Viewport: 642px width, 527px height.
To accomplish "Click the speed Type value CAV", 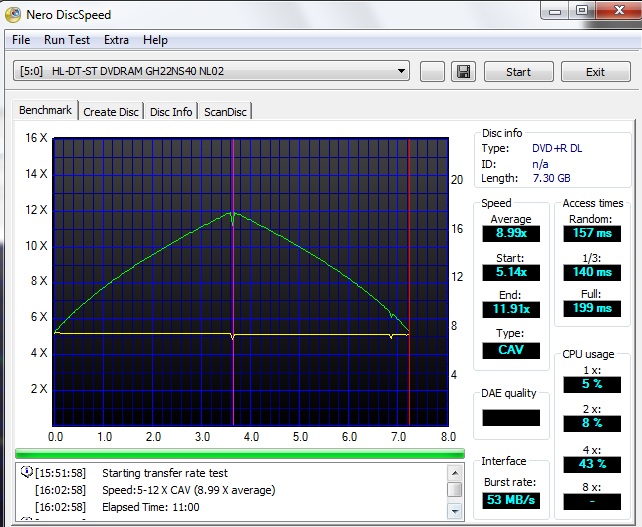I will click(x=511, y=351).
